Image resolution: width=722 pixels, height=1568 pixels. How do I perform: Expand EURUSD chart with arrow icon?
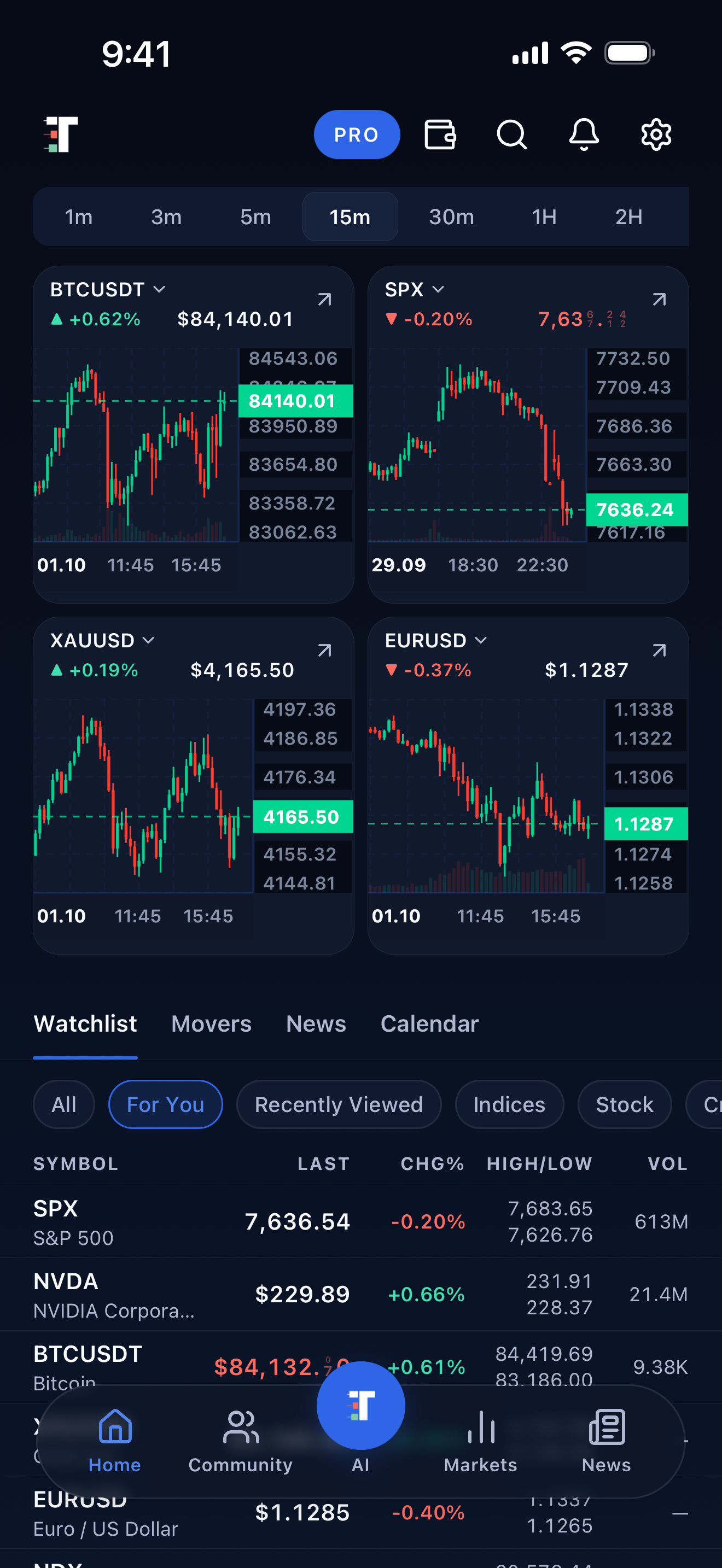(x=659, y=650)
